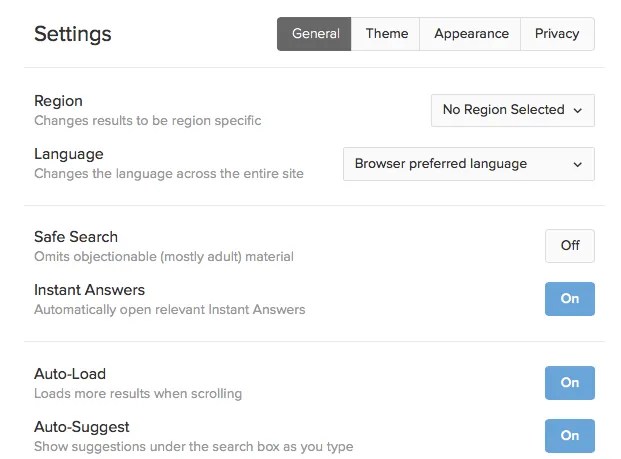The image size is (621, 459).
Task: Click the Settings page heading
Action: coord(73,34)
